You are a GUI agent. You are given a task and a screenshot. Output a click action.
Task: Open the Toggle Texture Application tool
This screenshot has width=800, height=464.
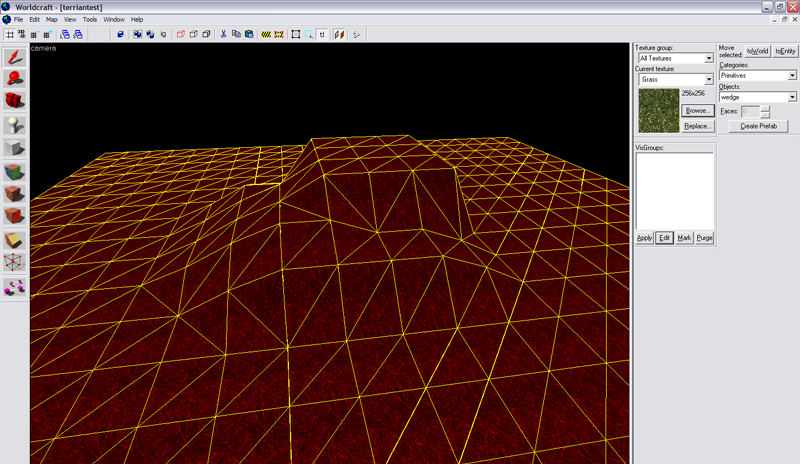pyautogui.click(x=14, y=172)
